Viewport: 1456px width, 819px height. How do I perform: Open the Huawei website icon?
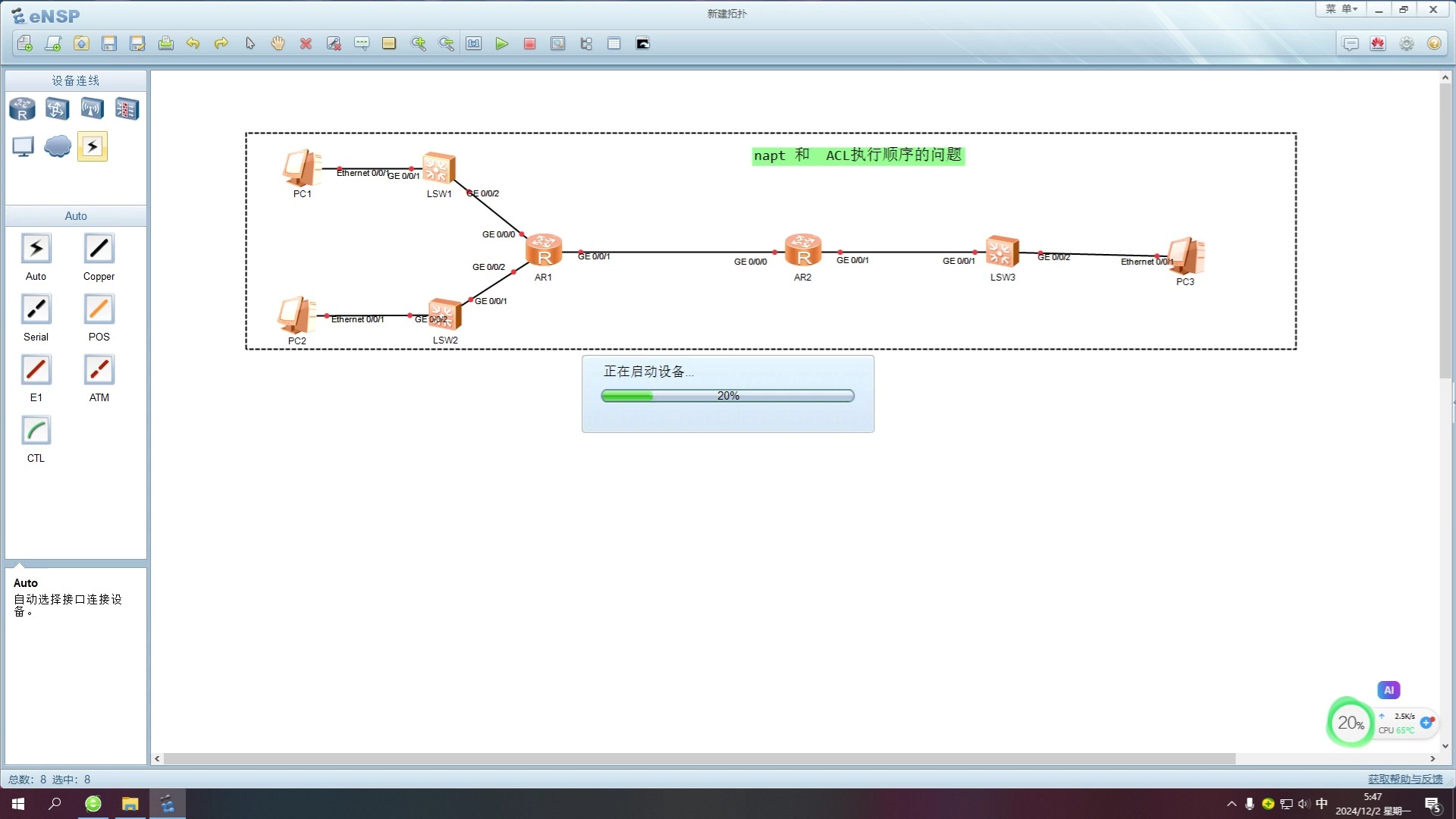pos(1378,43)
